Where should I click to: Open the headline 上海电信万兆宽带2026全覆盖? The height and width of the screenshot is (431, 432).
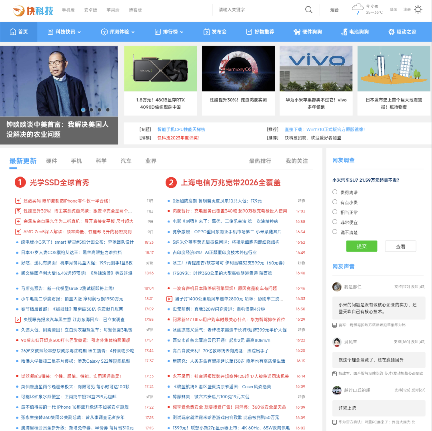(230, 183)
